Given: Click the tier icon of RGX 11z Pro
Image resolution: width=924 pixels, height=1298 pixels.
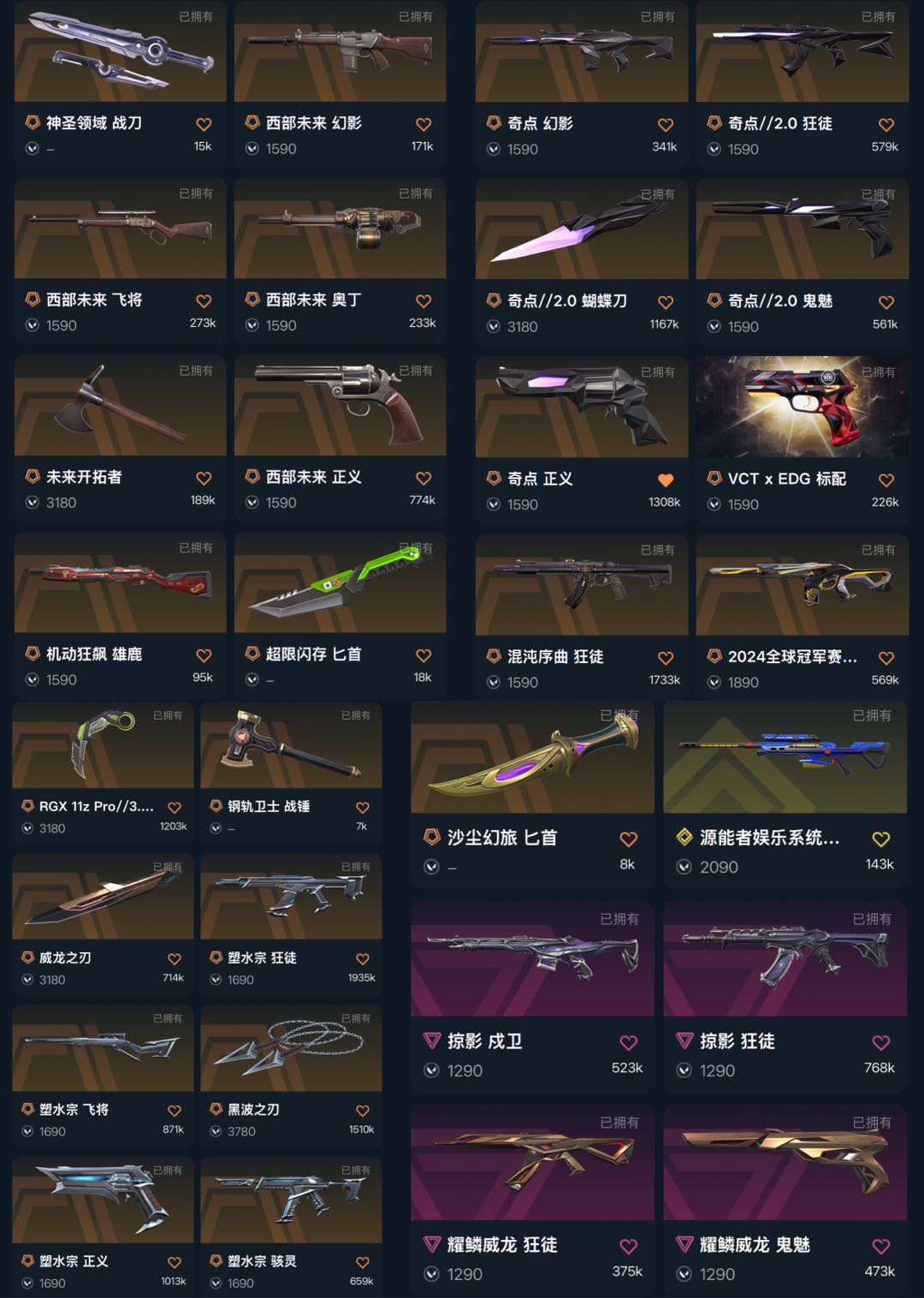Looking at the screenshot, I should [28, 806].
